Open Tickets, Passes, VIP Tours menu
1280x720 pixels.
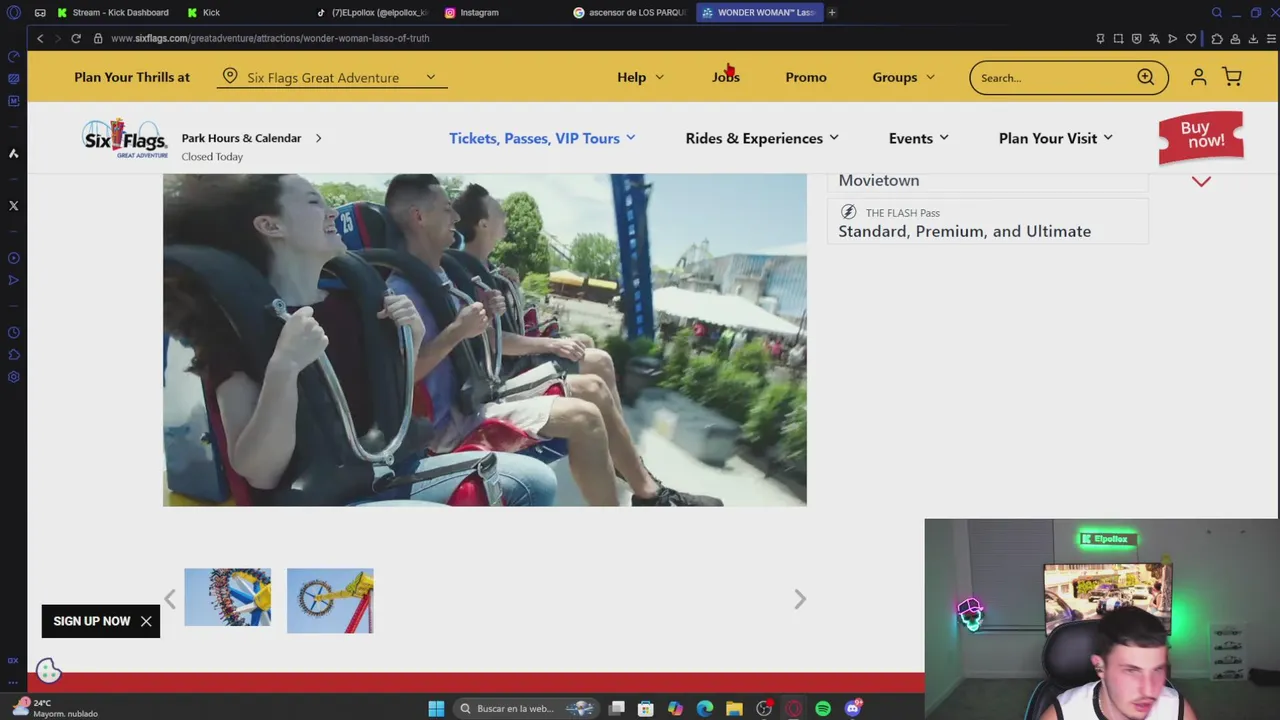(x=542, y=138)
